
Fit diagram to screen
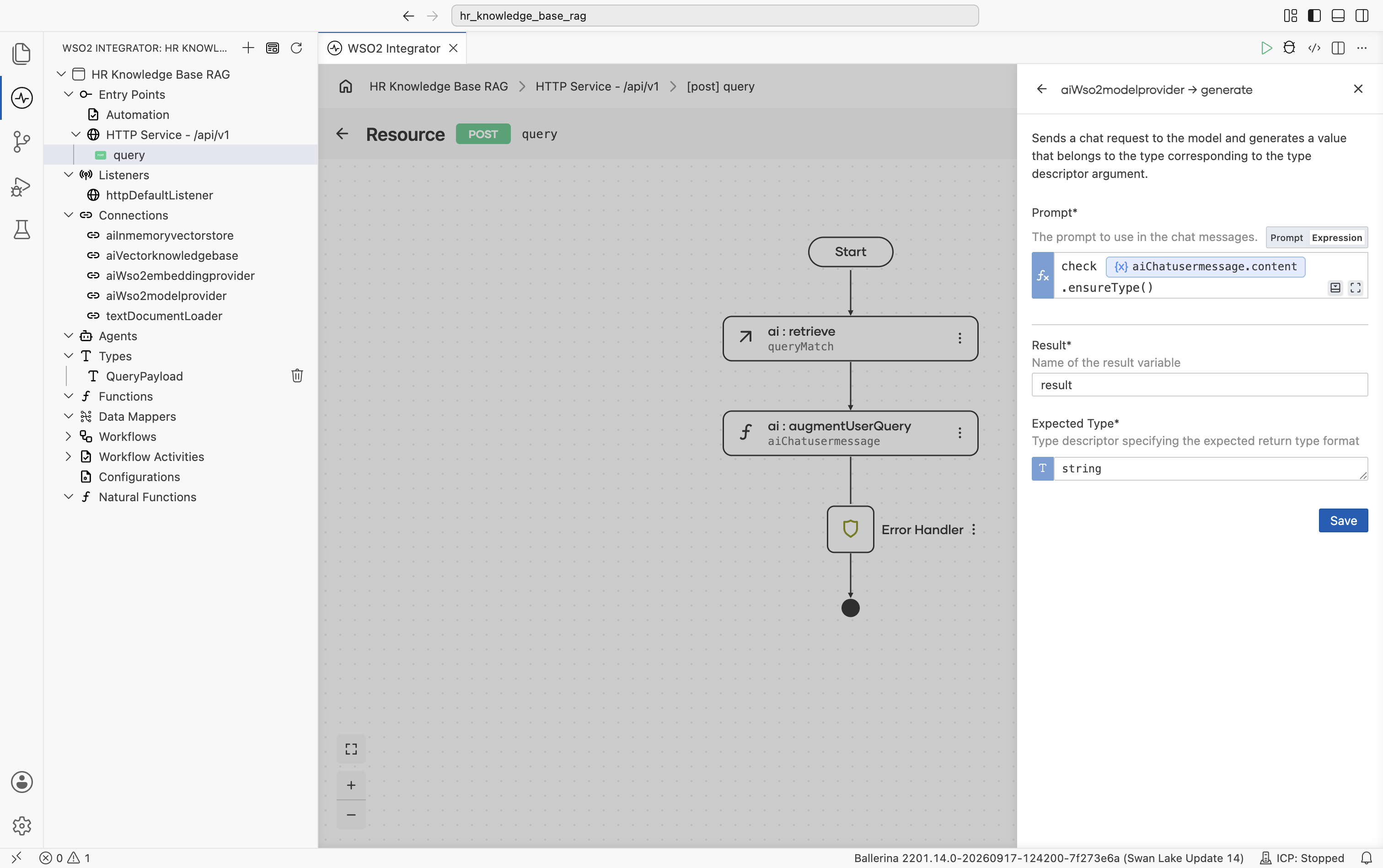click(351, 749)
